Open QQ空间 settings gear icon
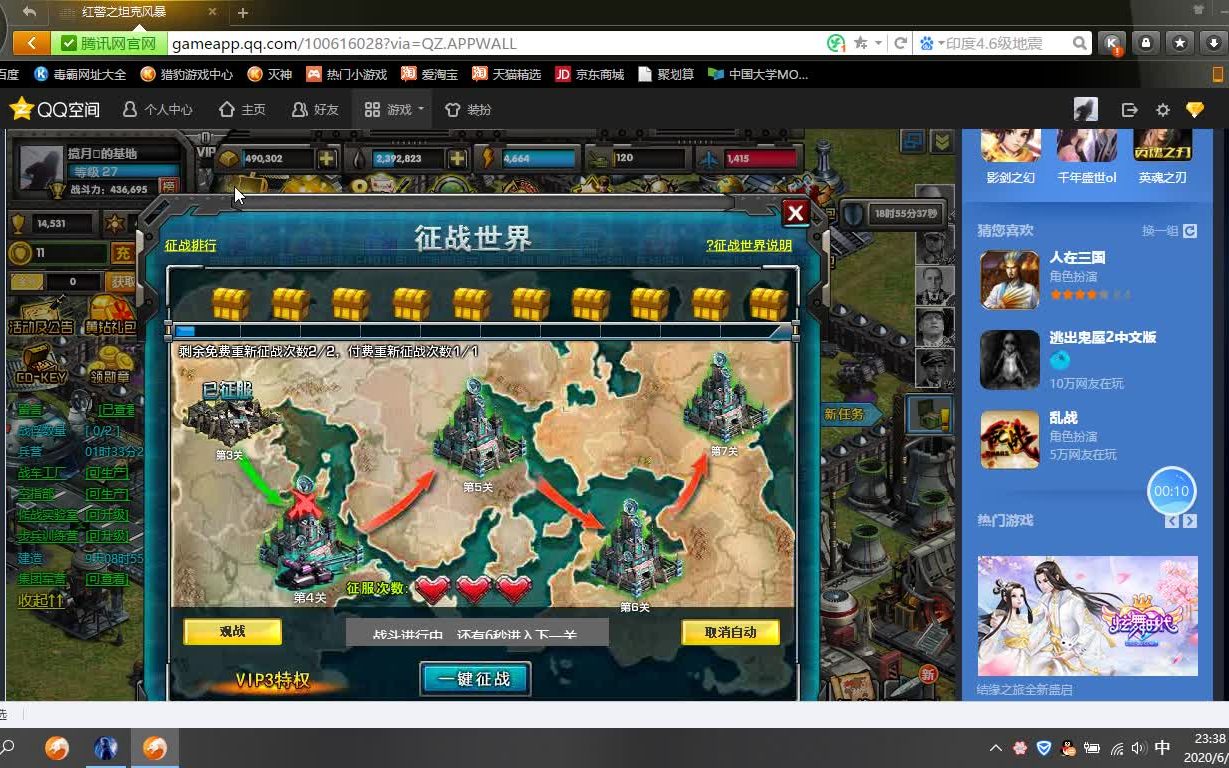The image size is (1229, 768). (1162, 110)
